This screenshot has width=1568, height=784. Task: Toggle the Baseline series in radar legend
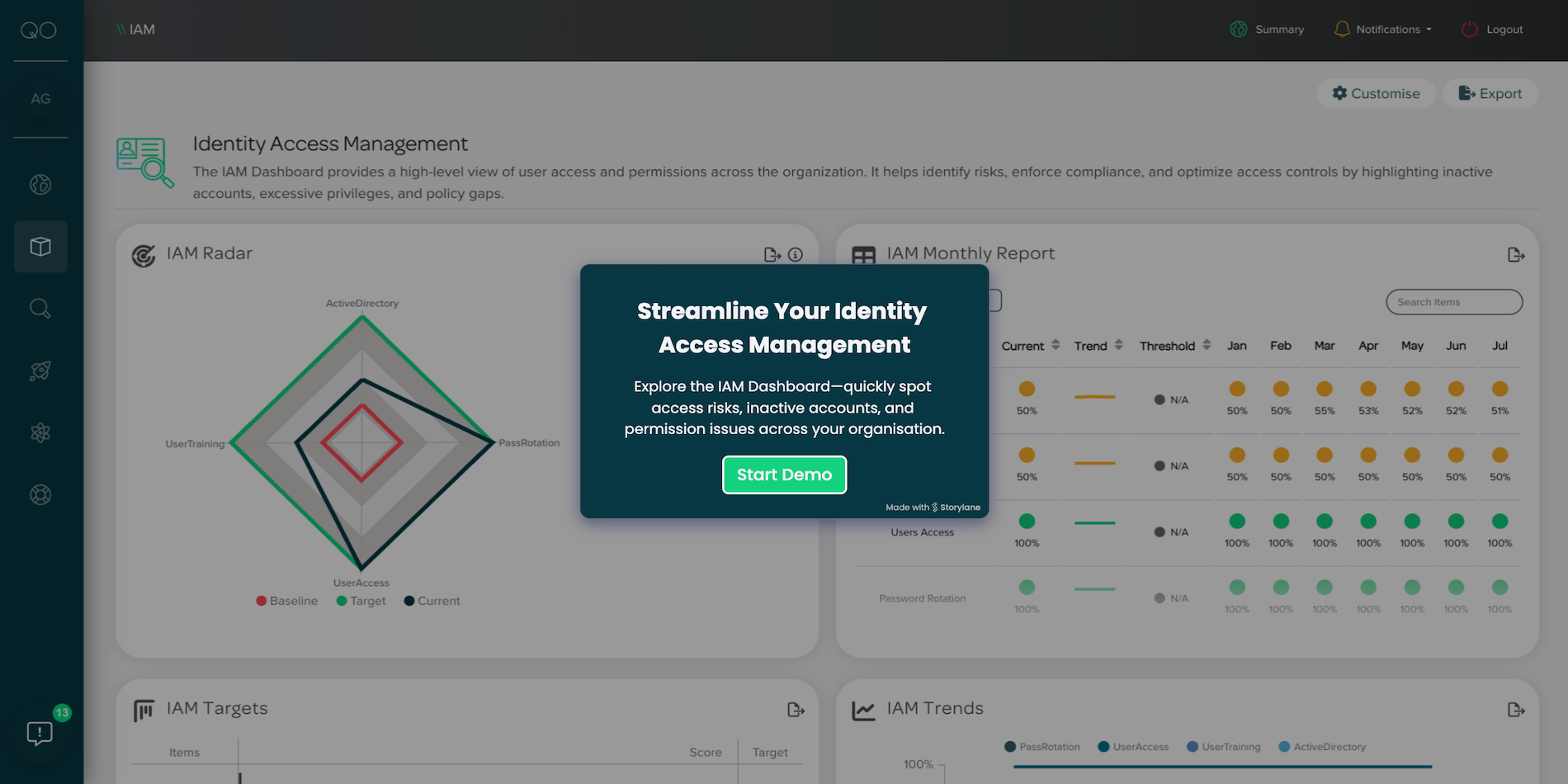287,601
